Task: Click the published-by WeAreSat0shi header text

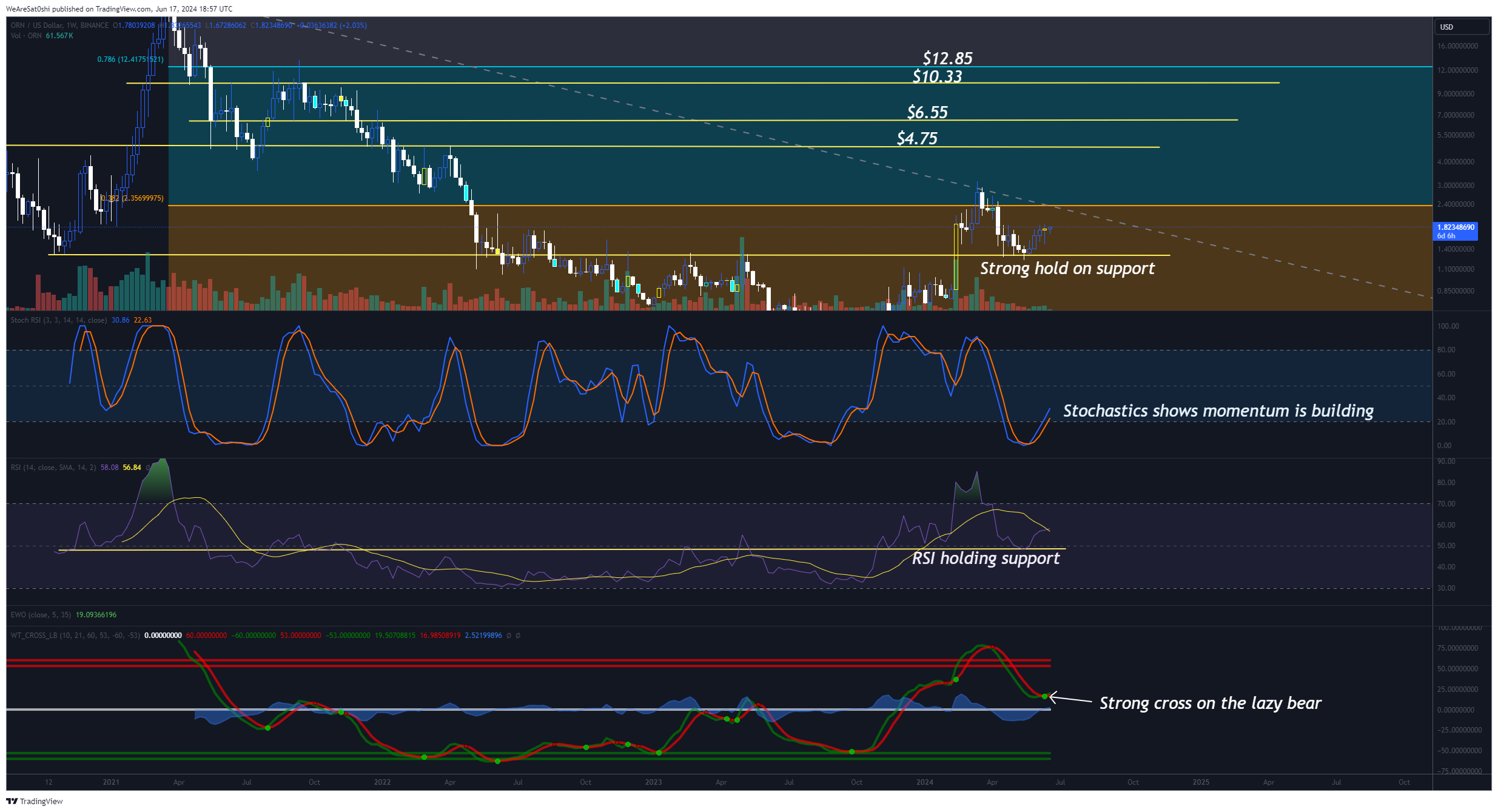Action: 119,9
